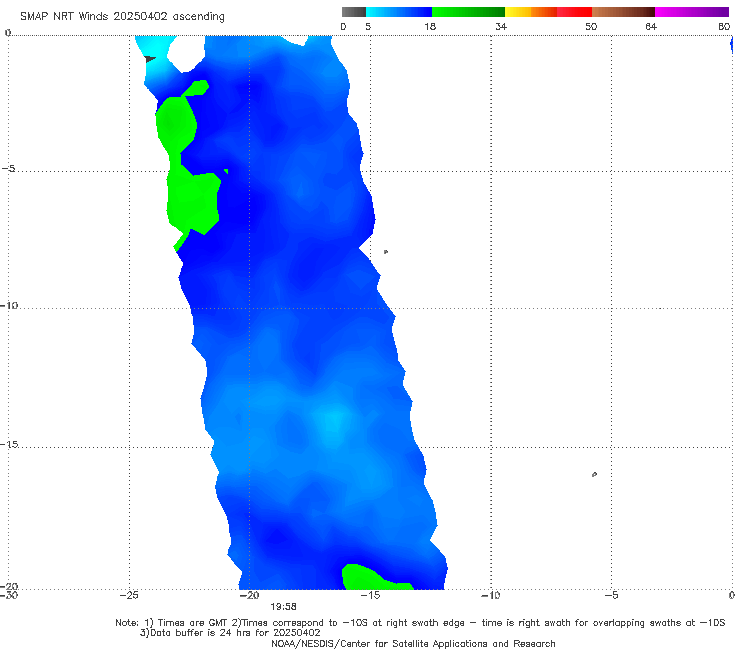
Task: Click the note '3)Data buffer is 24 hrs for 20250402'
Action: (x=230, y=633)
